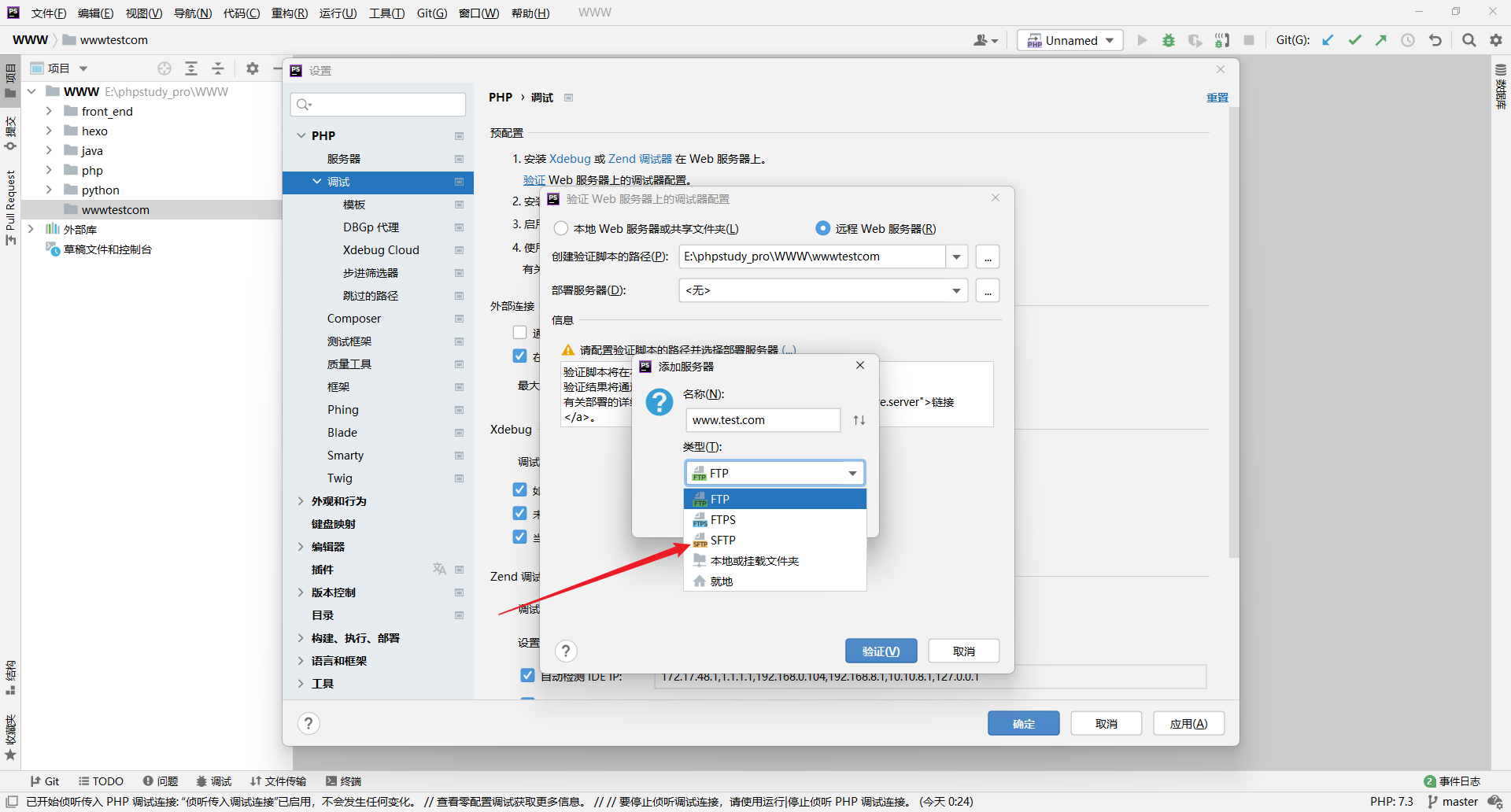Click expand all icon in the project panel
Image resolution: width=1511 pixels, height=812 pixels.
(x=191, y=68)
